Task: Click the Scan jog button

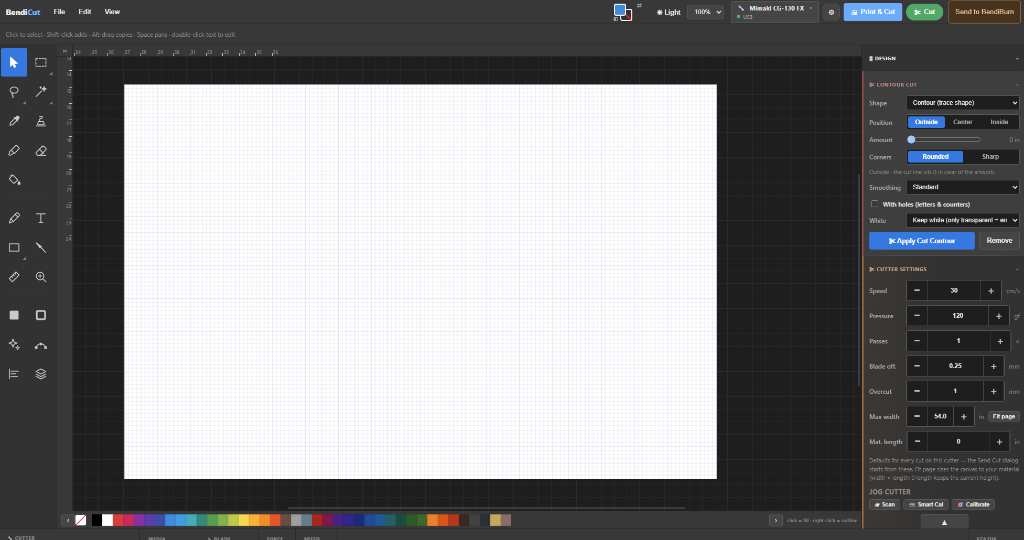Action: [884, 505]
